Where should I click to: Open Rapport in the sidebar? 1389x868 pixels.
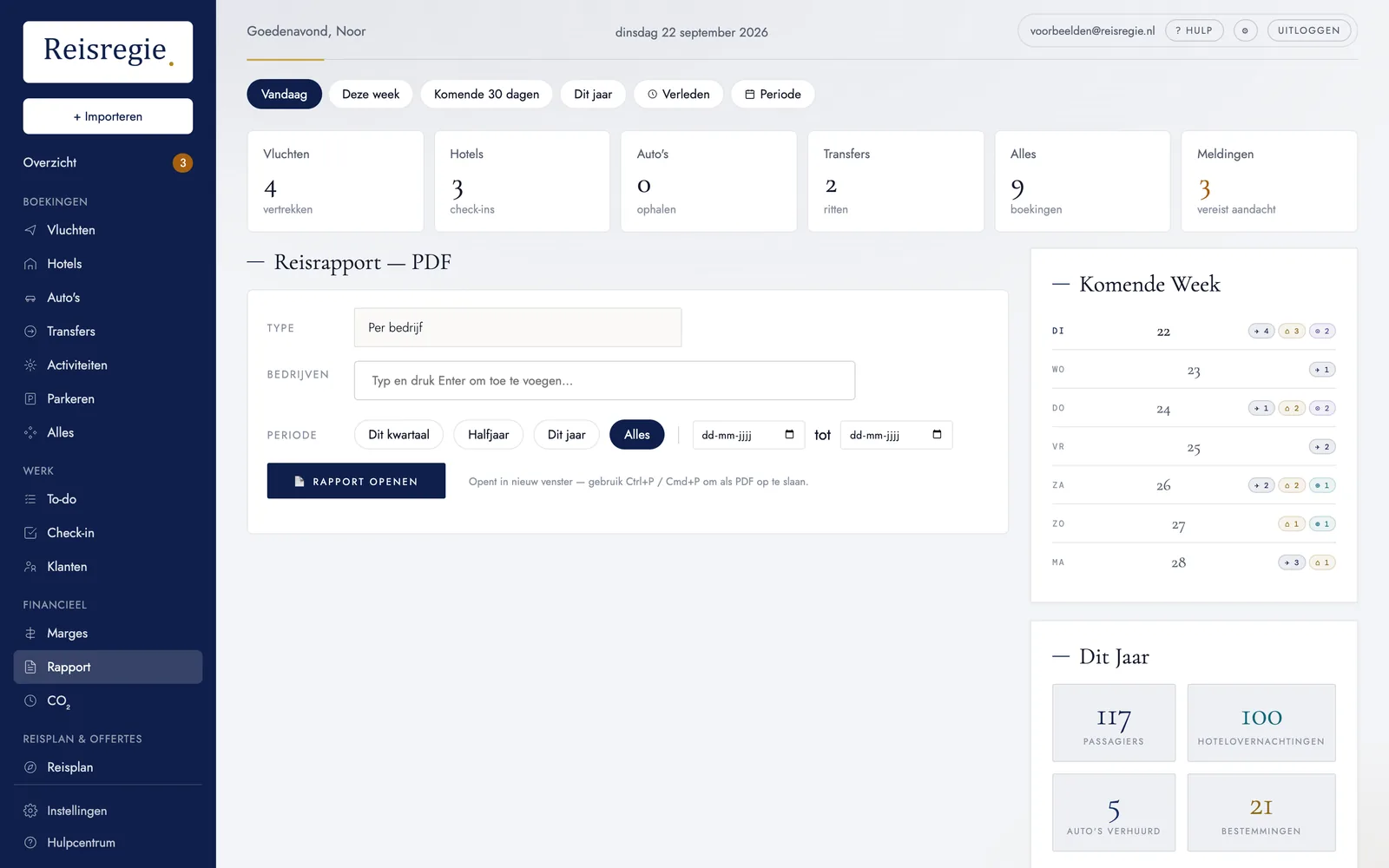coord(108,667)
